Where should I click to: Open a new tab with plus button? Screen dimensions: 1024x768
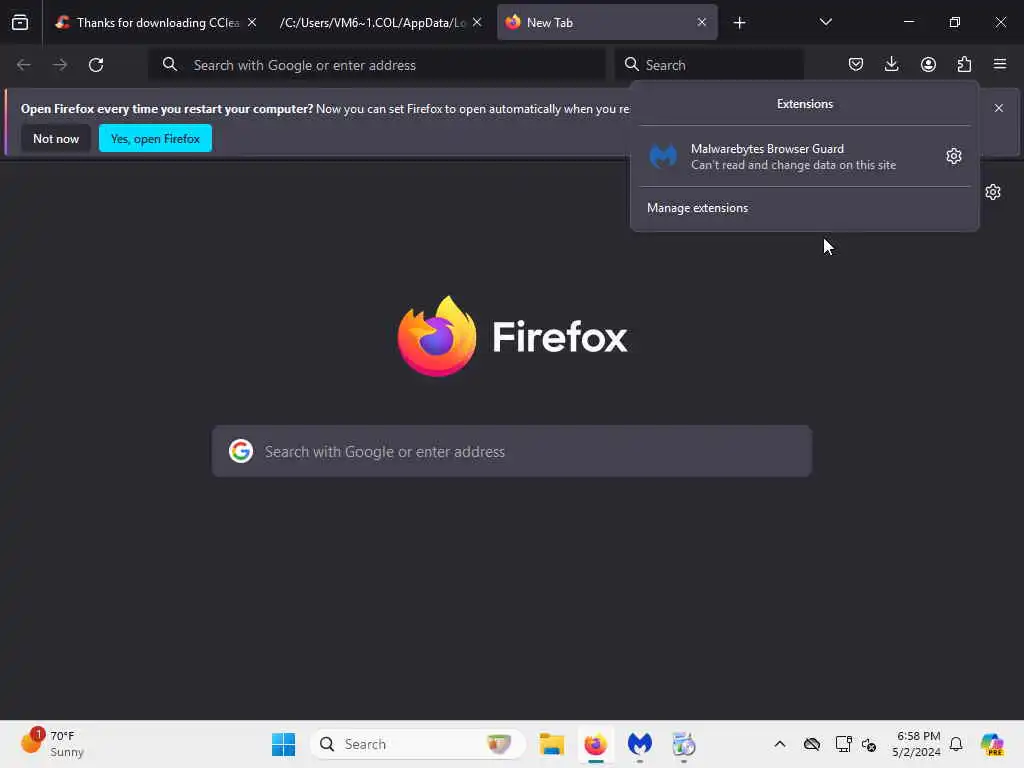(739, 23)
